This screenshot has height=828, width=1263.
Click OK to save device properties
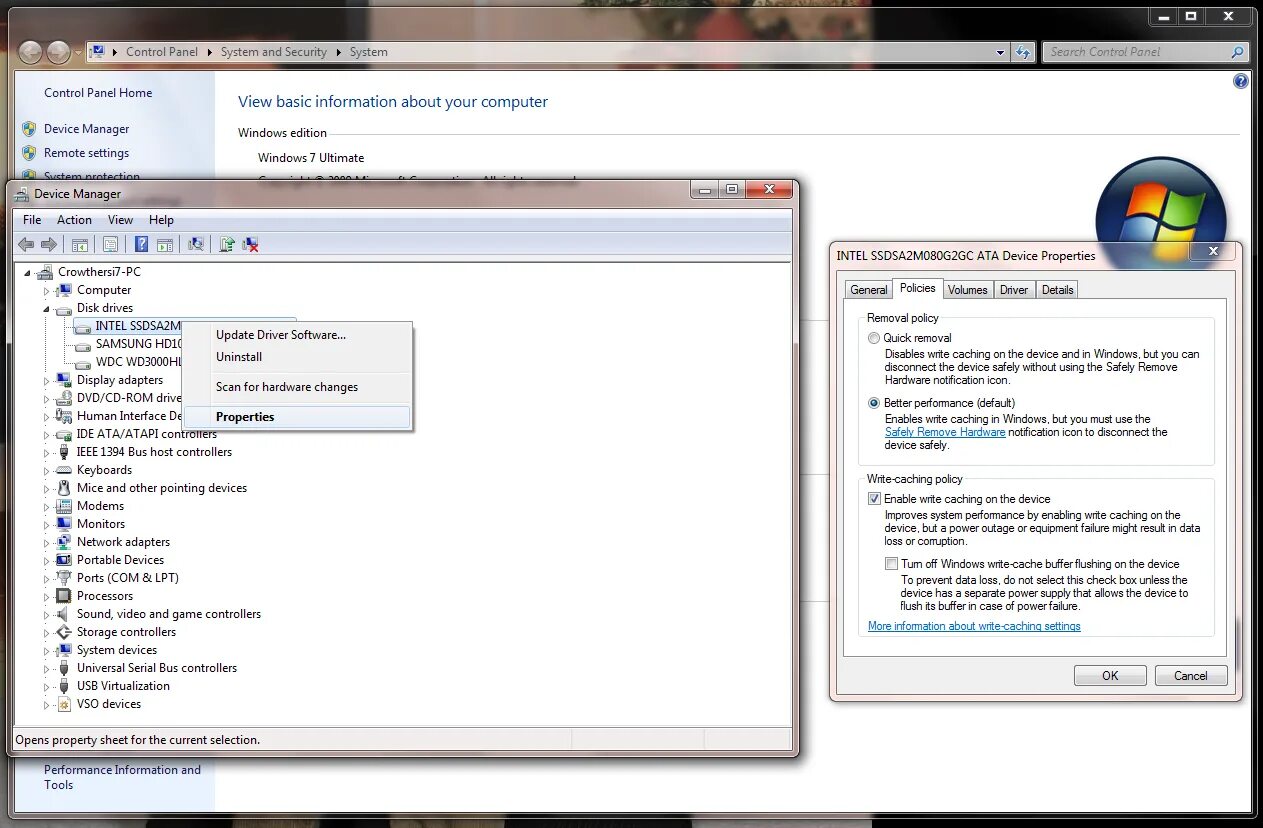tap(1109, 675)
